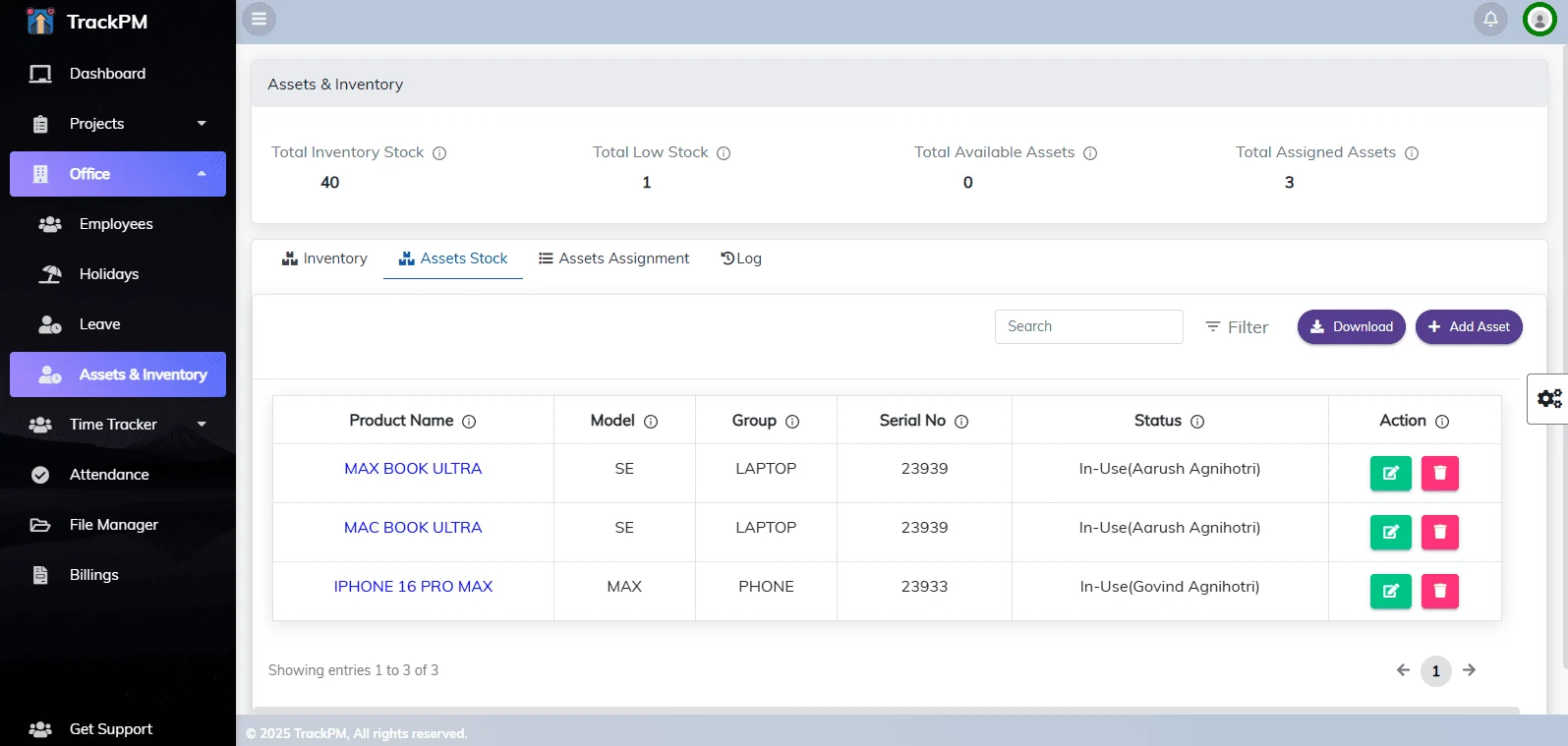The height and width of the screenshot is (746, 1568).
Task: Open Leave in the sidebar
Action: coord(118,324)
